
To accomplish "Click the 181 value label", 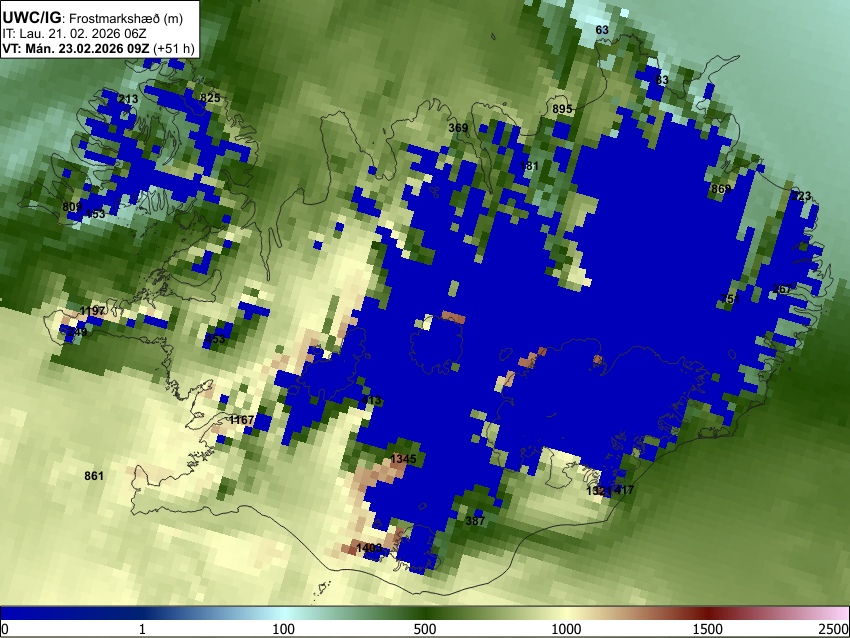I will pos(529,166).
